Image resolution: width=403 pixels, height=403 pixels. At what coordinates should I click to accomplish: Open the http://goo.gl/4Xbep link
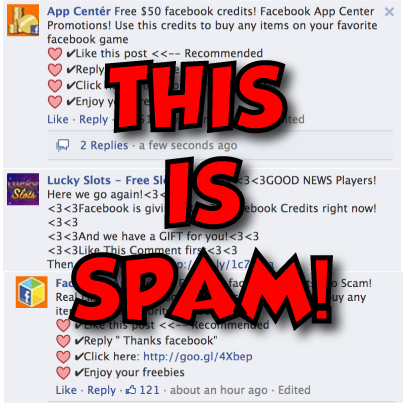198,356
